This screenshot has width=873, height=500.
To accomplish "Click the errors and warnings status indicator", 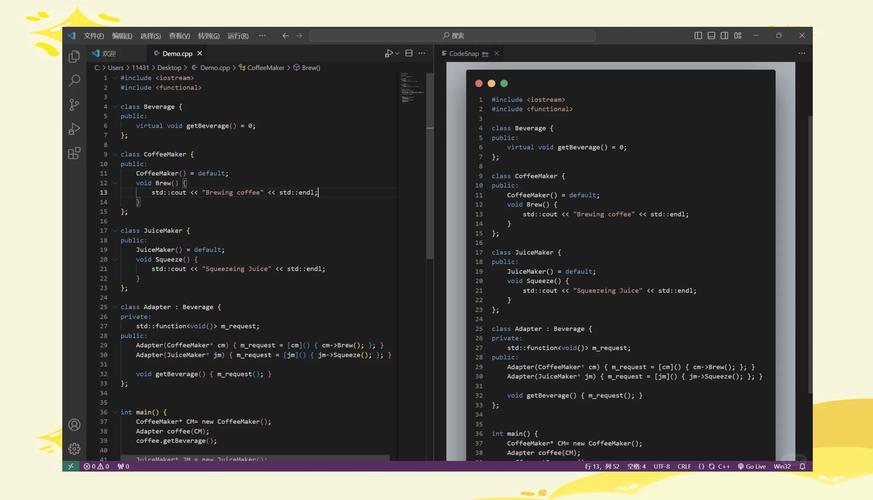I will 96,466.
